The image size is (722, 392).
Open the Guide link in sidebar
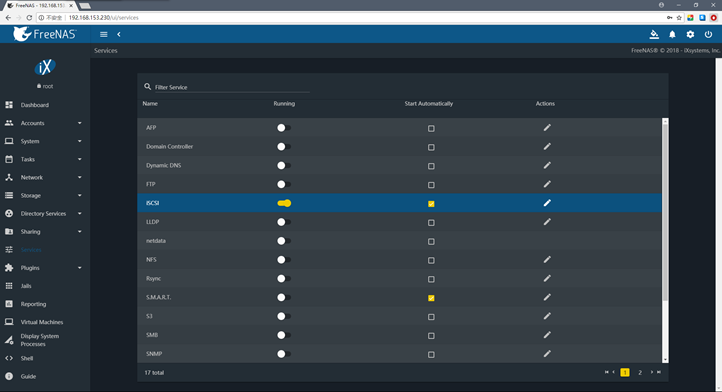tap(44, 376)
